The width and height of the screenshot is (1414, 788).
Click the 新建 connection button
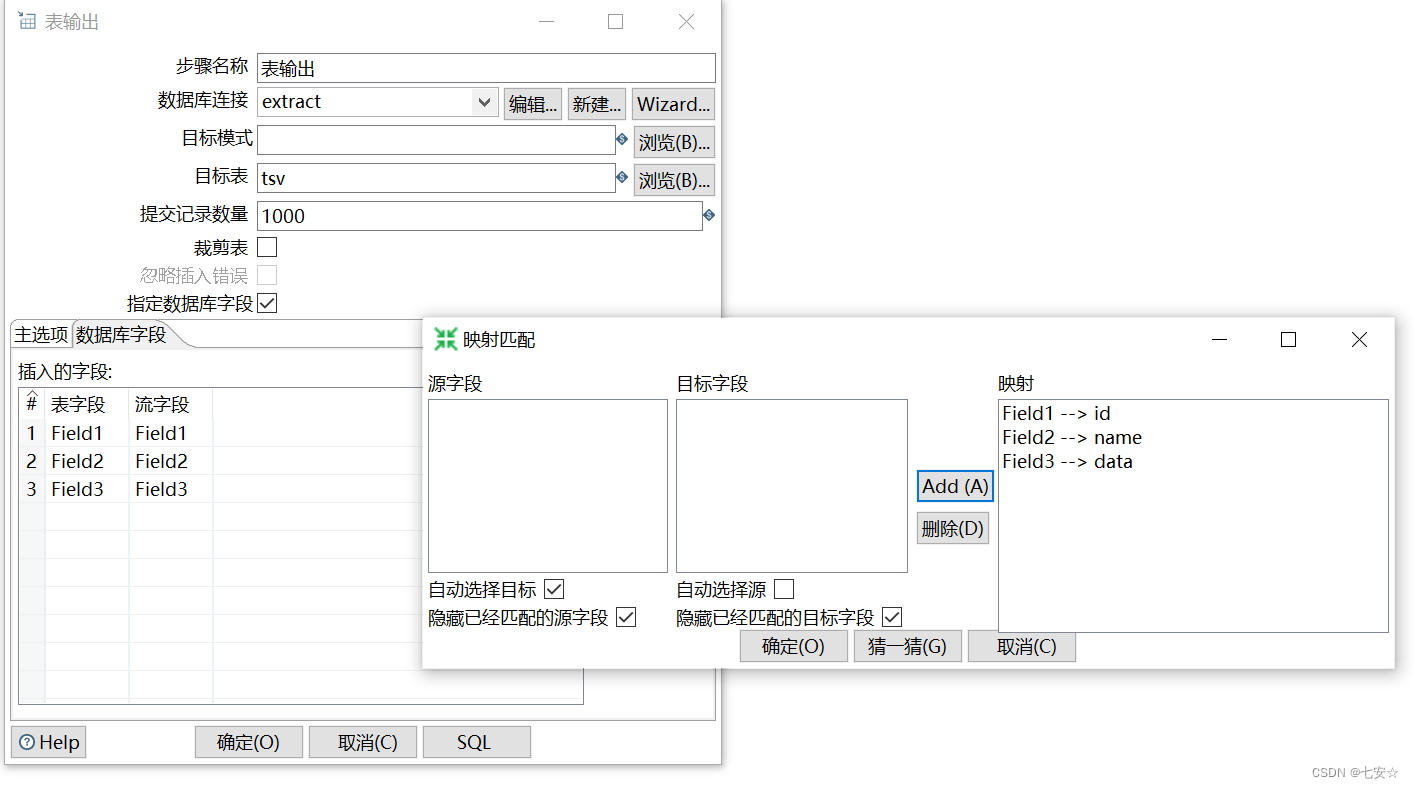[596, 103]
